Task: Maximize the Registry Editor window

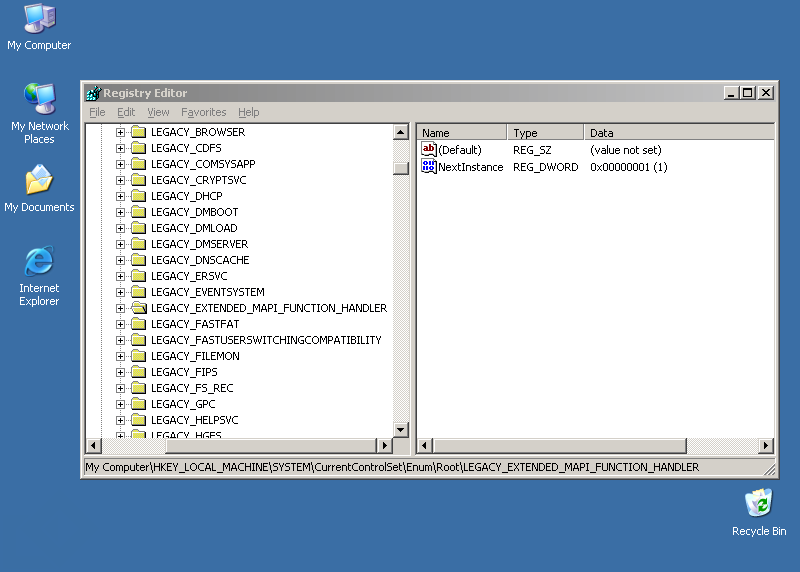Action: 748,93
